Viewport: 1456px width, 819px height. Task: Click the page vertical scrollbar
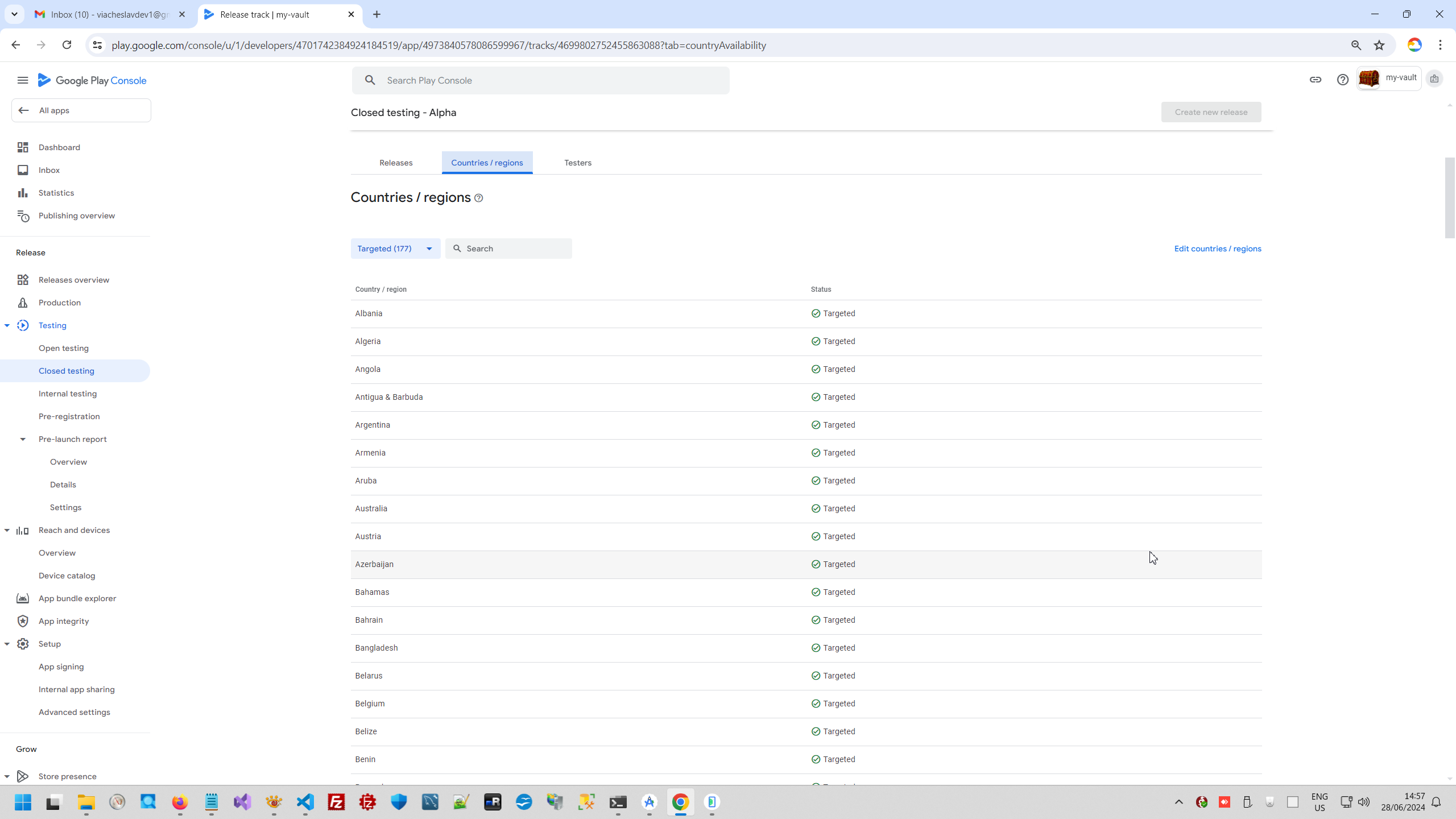click(1449, 199)
